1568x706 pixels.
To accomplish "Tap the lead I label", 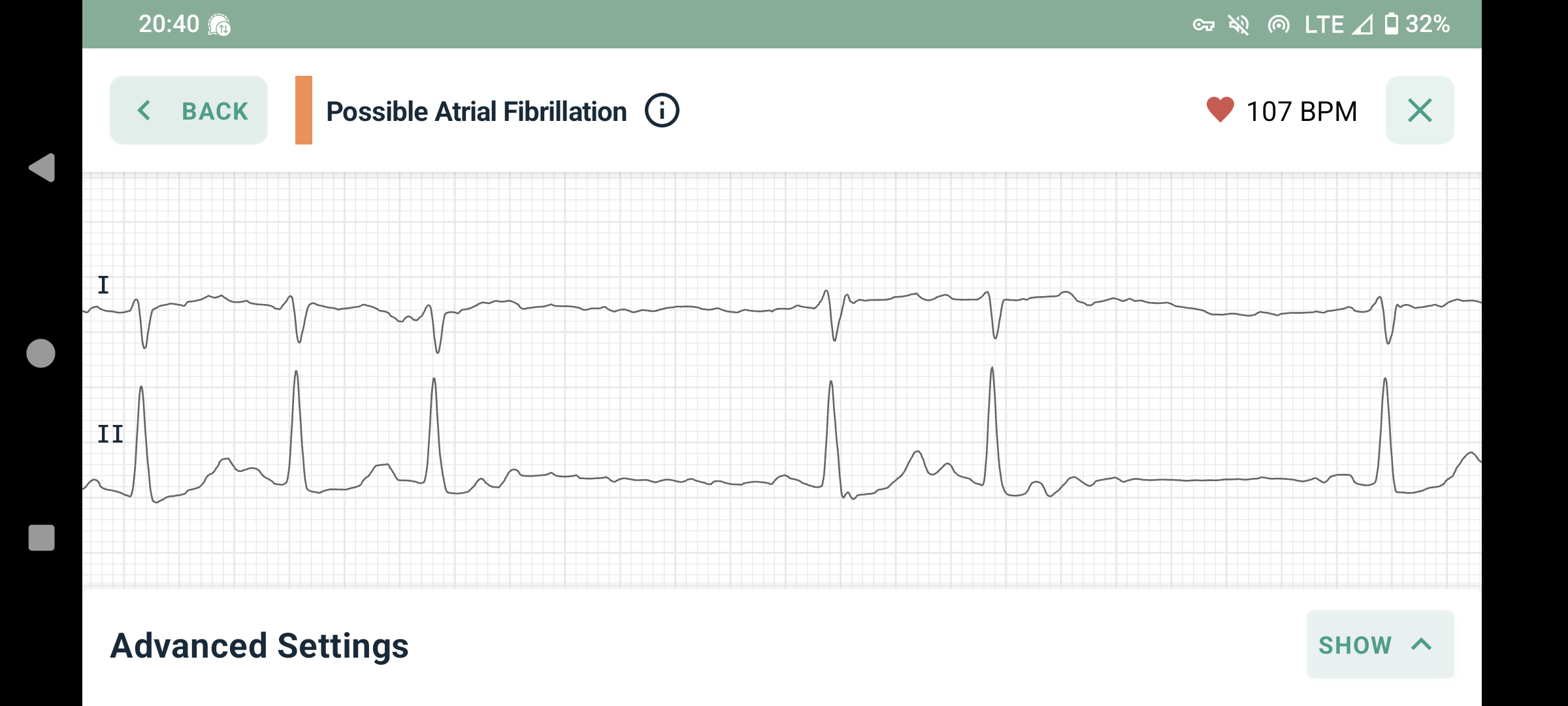I will point(103,285).
